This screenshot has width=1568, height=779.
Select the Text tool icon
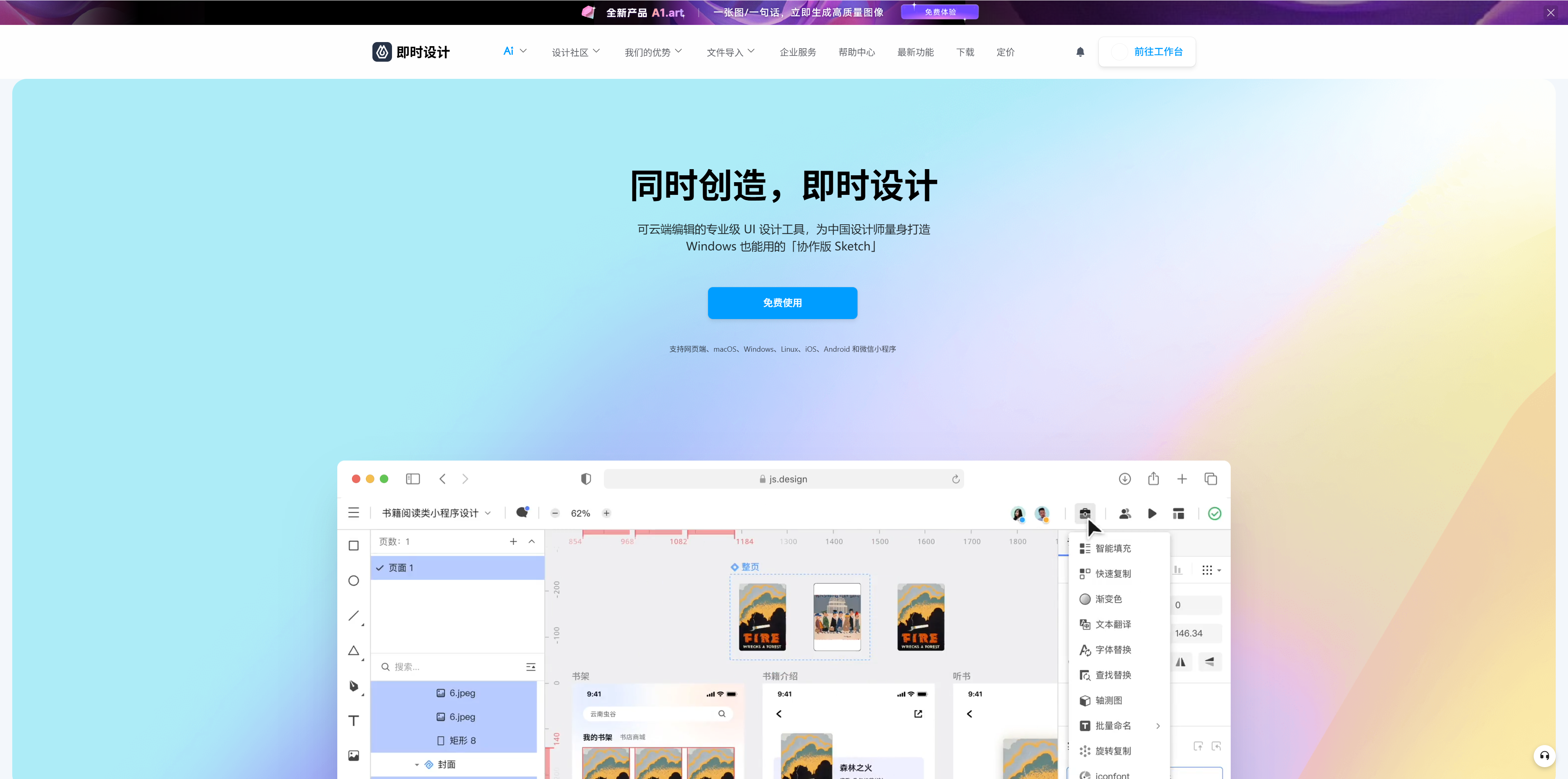354,721
